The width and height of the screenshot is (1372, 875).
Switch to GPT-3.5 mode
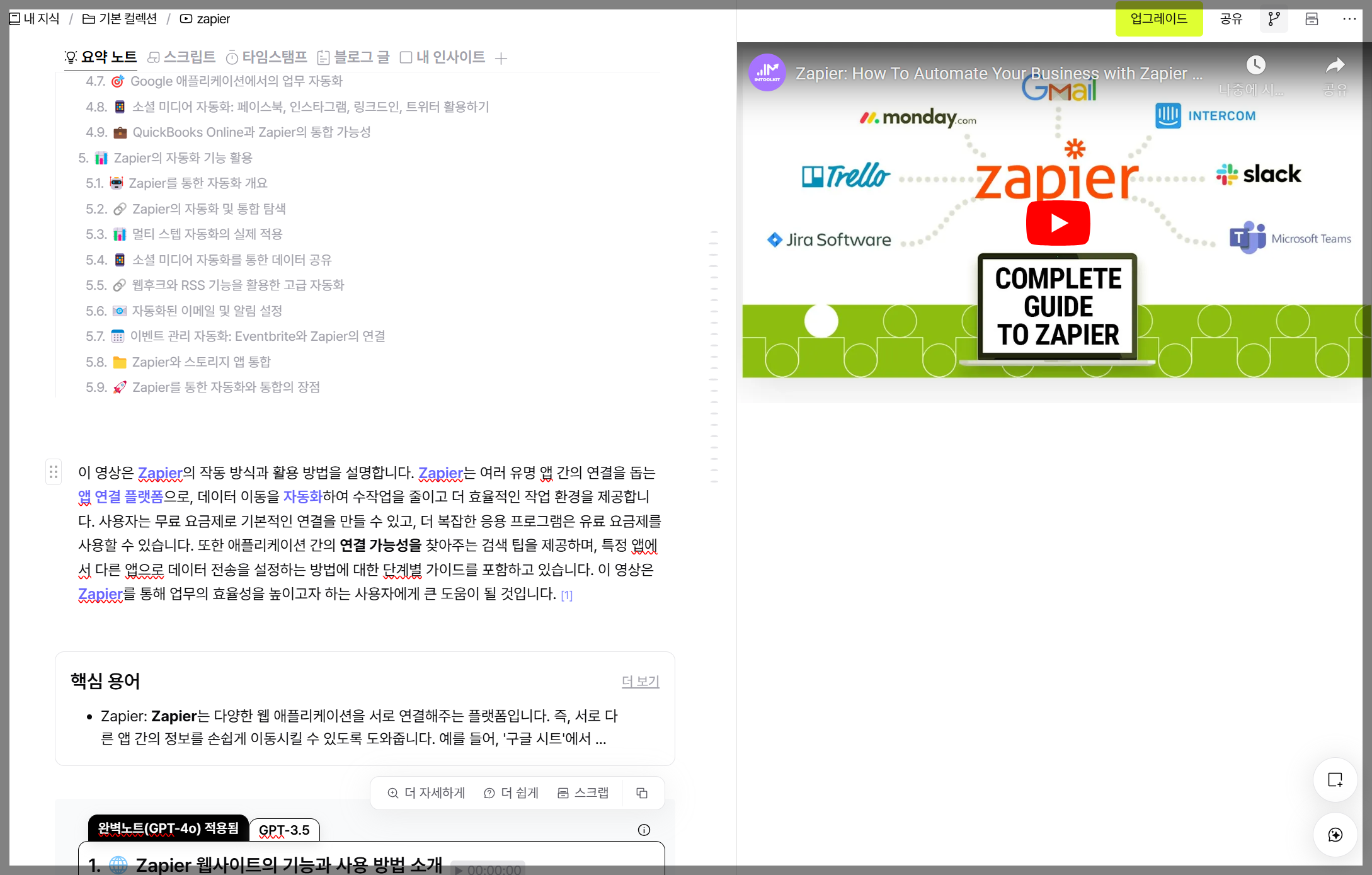(x=284, y=830)
